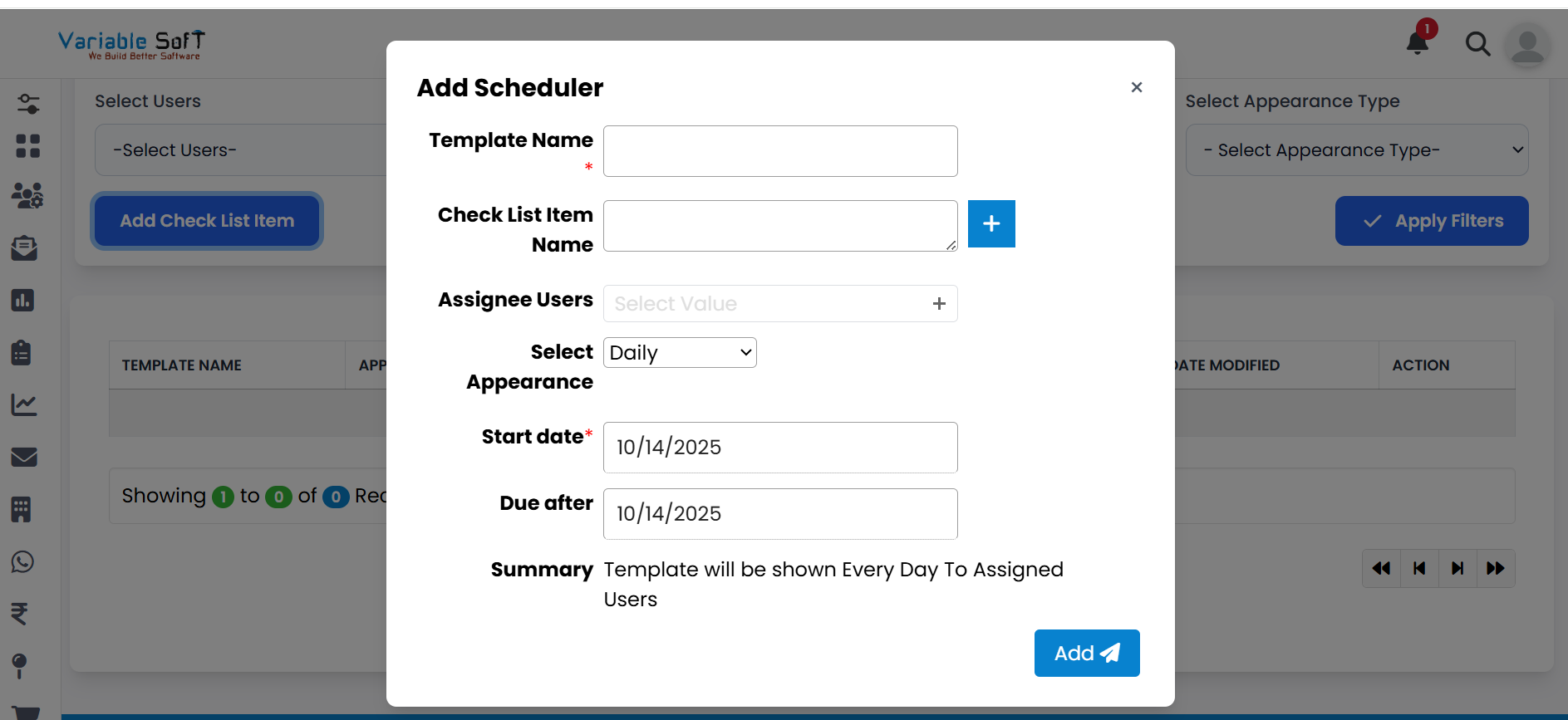Viewport: 1568px width, 720px height.
Task: Open the Assignee Users Select Value field
Action: 780,304
